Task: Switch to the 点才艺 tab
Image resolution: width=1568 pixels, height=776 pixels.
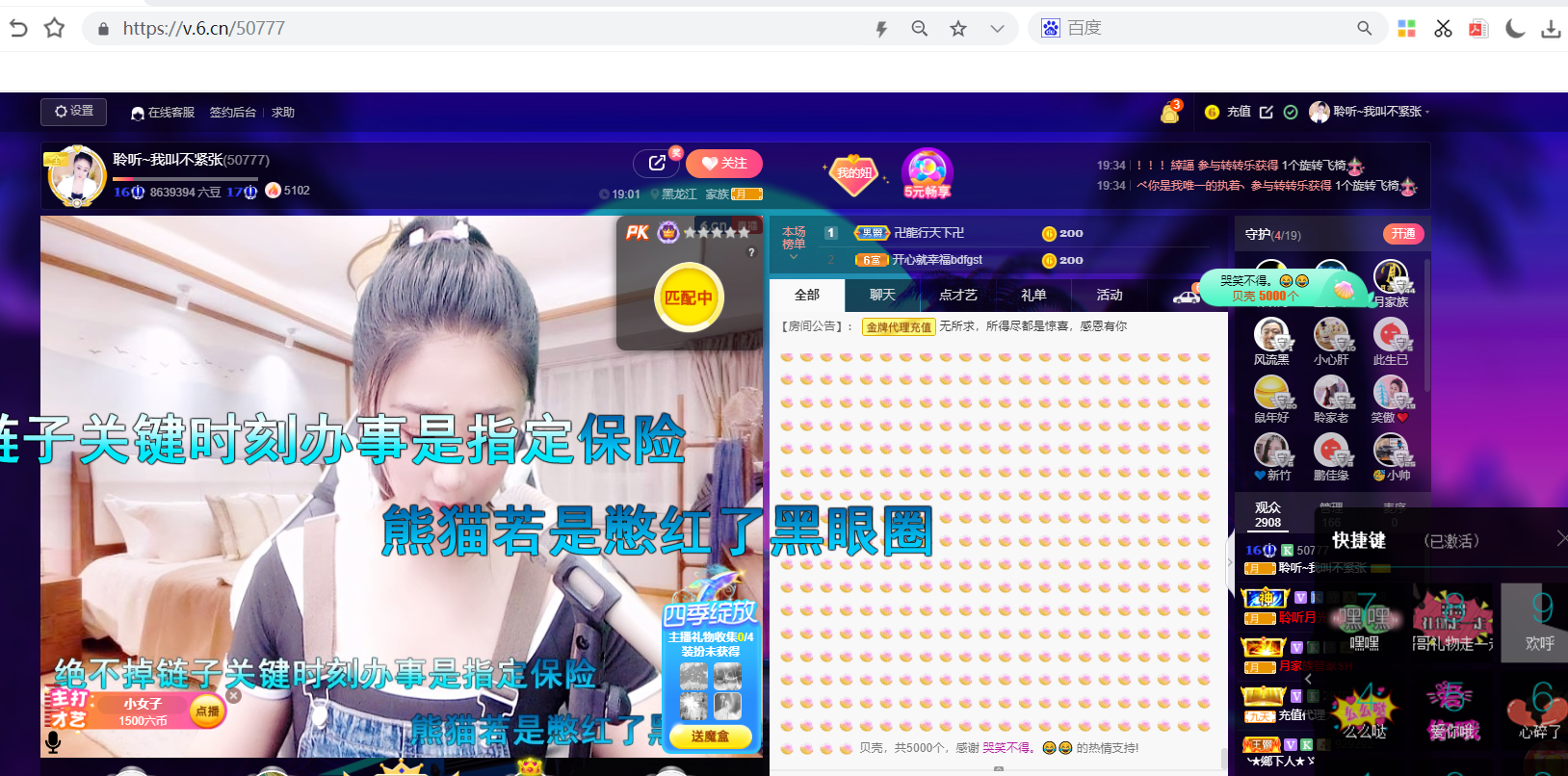Action: click(x=958, y=295)
